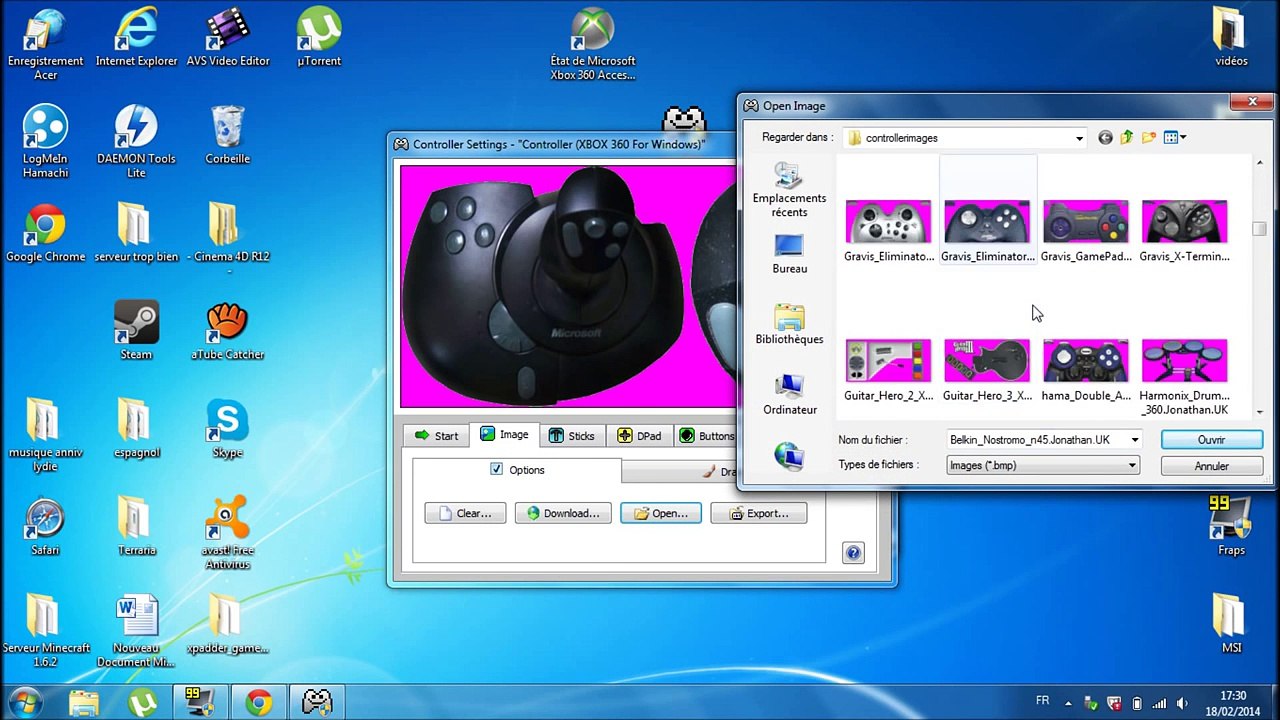Screen dimensions: 1280x720
Task: Select the network icon in places bar
Action: coord(789,457)
